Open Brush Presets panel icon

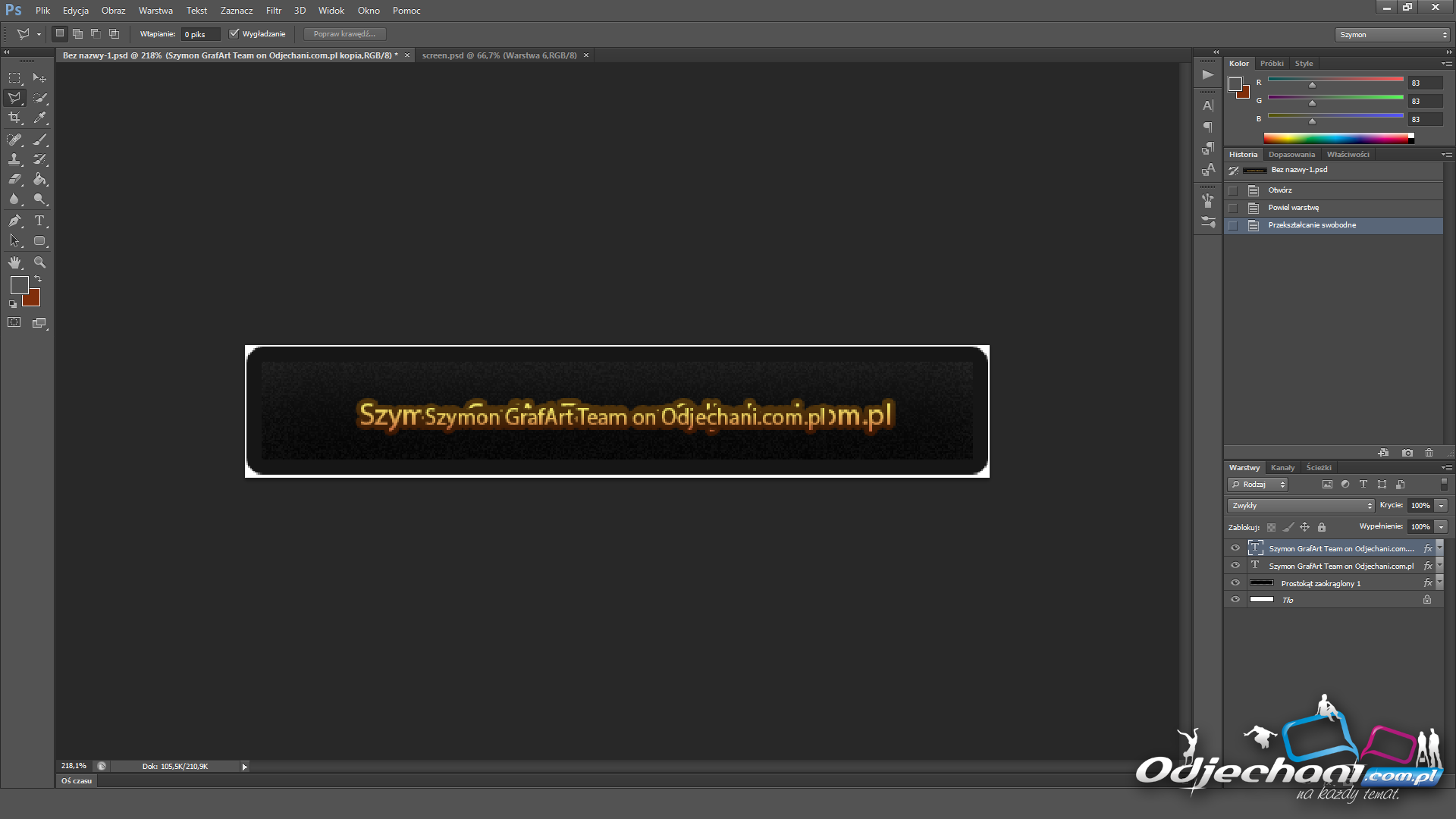[1208, 222]
